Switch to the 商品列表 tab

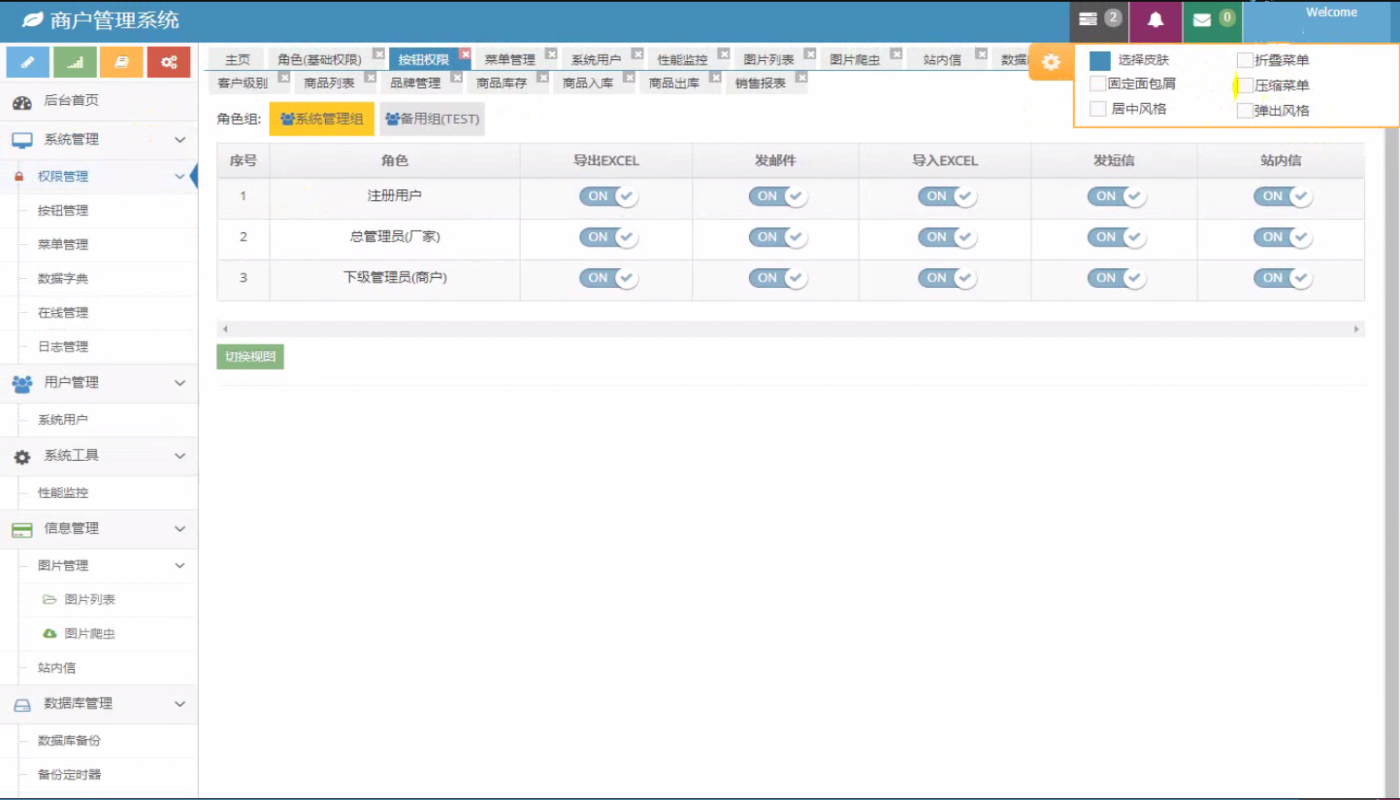click(x=329, y=83)
